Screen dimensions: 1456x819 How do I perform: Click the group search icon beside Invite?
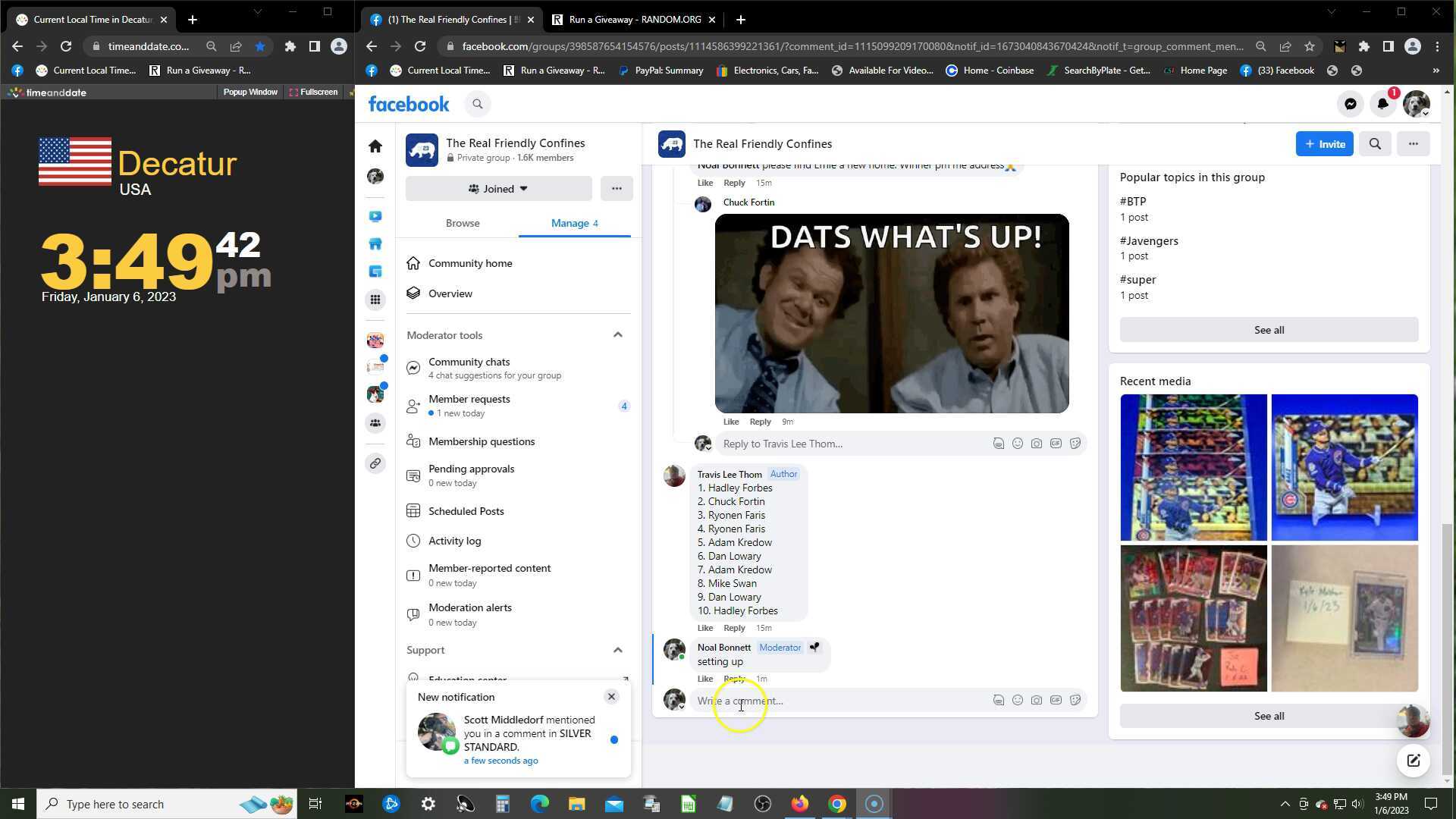(1375, 144)
